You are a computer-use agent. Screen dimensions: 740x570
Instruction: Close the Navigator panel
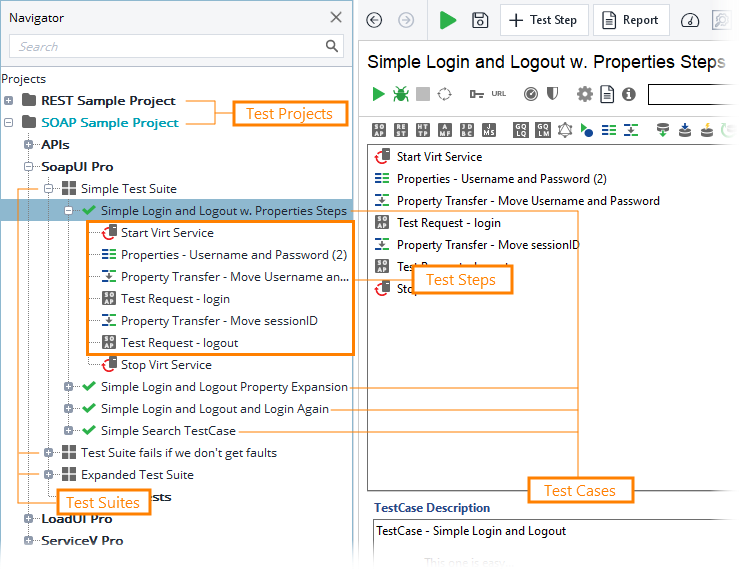336,17
